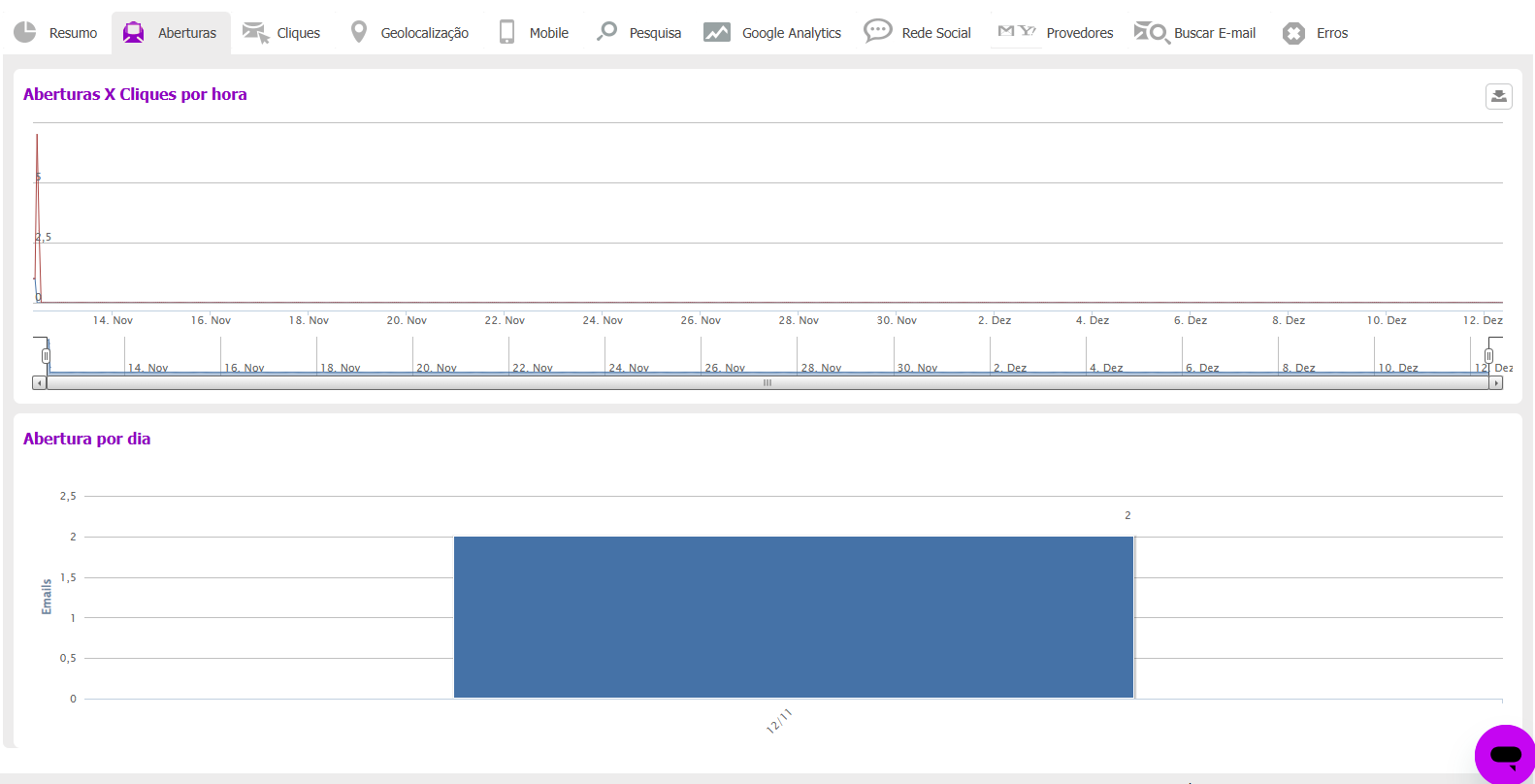Screen dimensions: 1535x784
Task: Click the Geolocalização map pin icon
Action: [359, 32]
